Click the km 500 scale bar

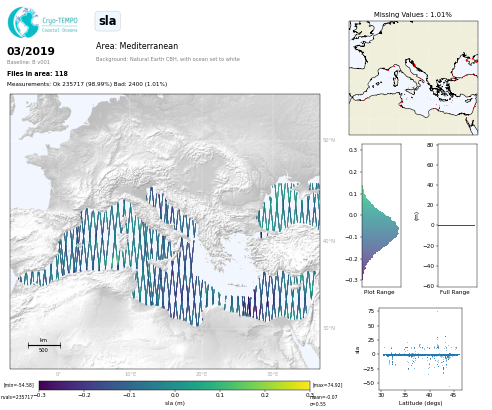coord(44,345)
